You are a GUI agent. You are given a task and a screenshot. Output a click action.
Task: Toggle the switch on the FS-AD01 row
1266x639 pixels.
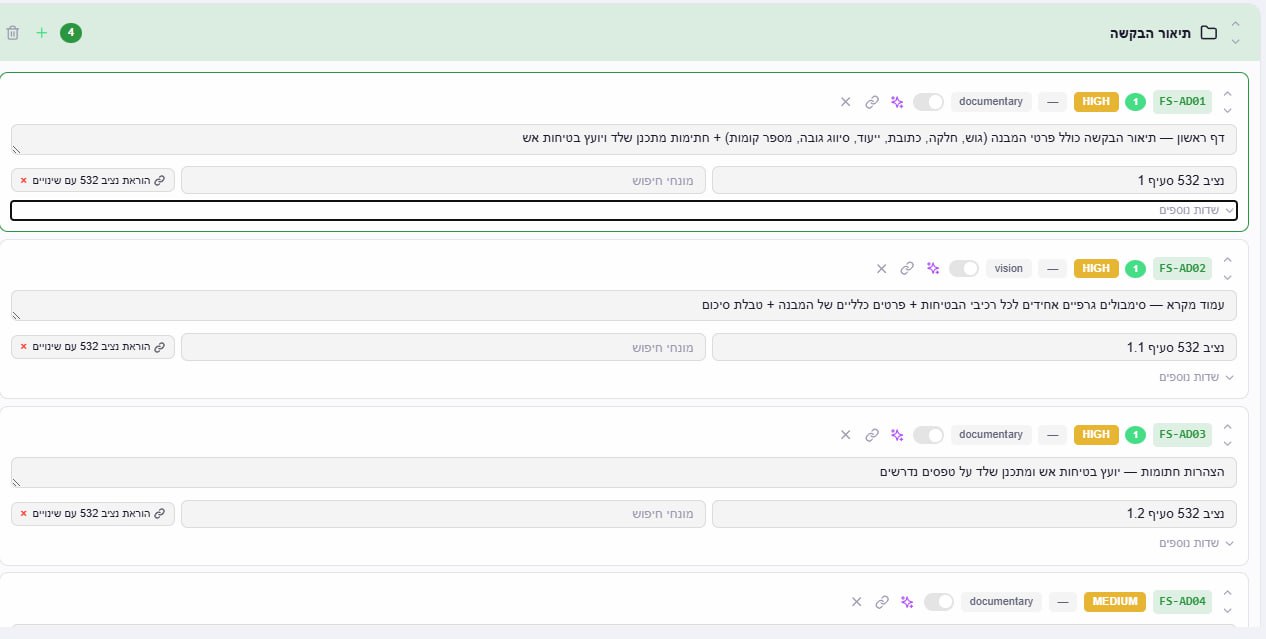[x=928, y=102]
